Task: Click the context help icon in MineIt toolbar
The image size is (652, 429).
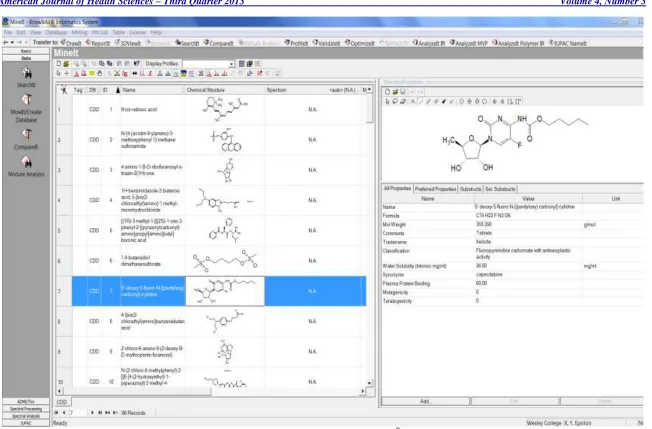Action: [137, 64]
